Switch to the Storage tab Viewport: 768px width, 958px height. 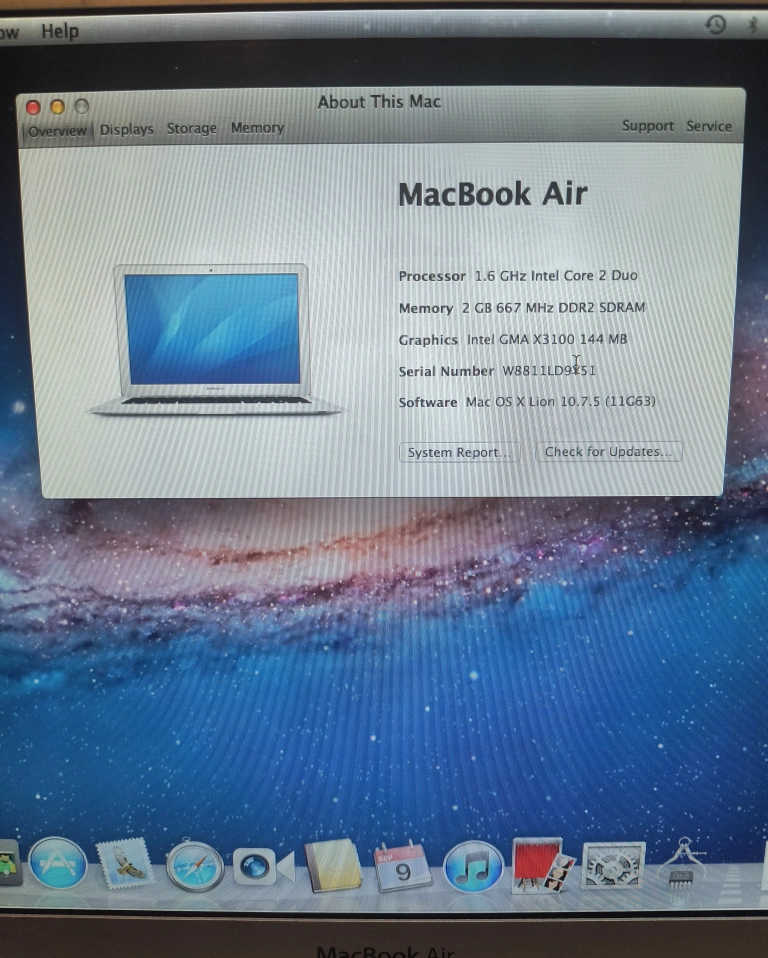click(x=191, y=128)
